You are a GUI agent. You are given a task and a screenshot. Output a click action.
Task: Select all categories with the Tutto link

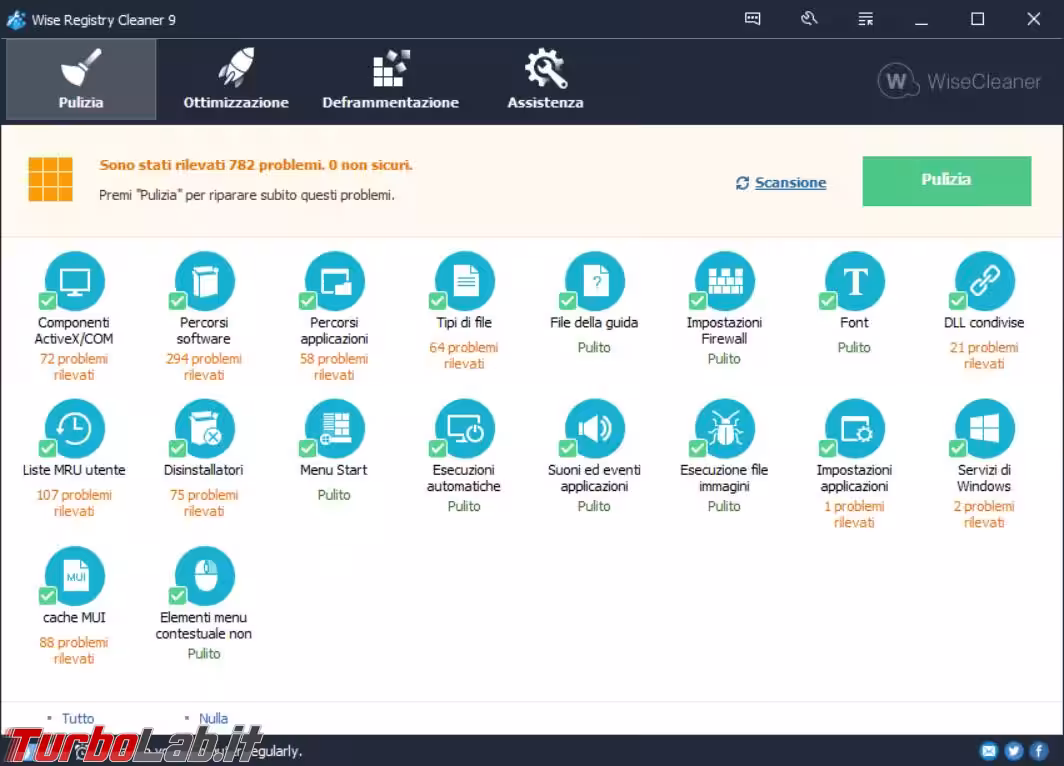[x=78, y=718]
